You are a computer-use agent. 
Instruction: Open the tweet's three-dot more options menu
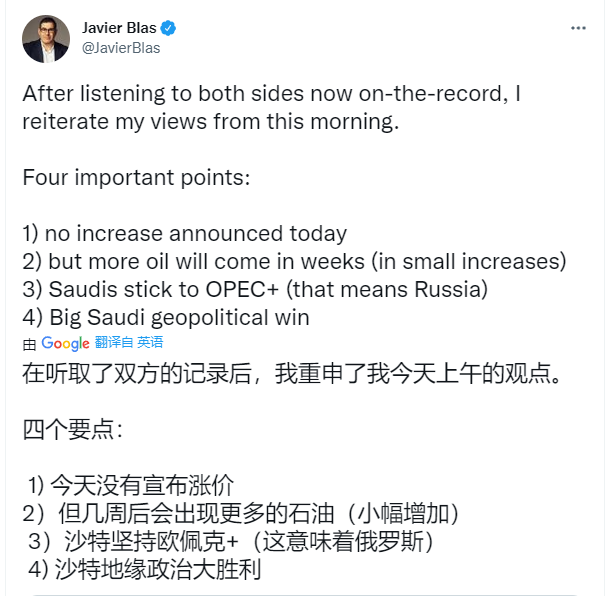(x=577, y=27)
